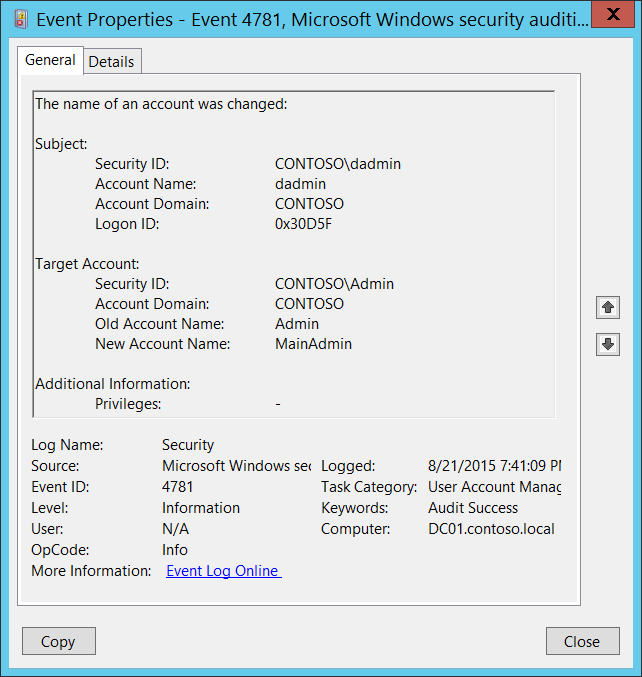The width and height of the screenshot is (642, 677).
Task: Click the Event ID value 4781
Action: pyautogui.click(x=180, y=487)
